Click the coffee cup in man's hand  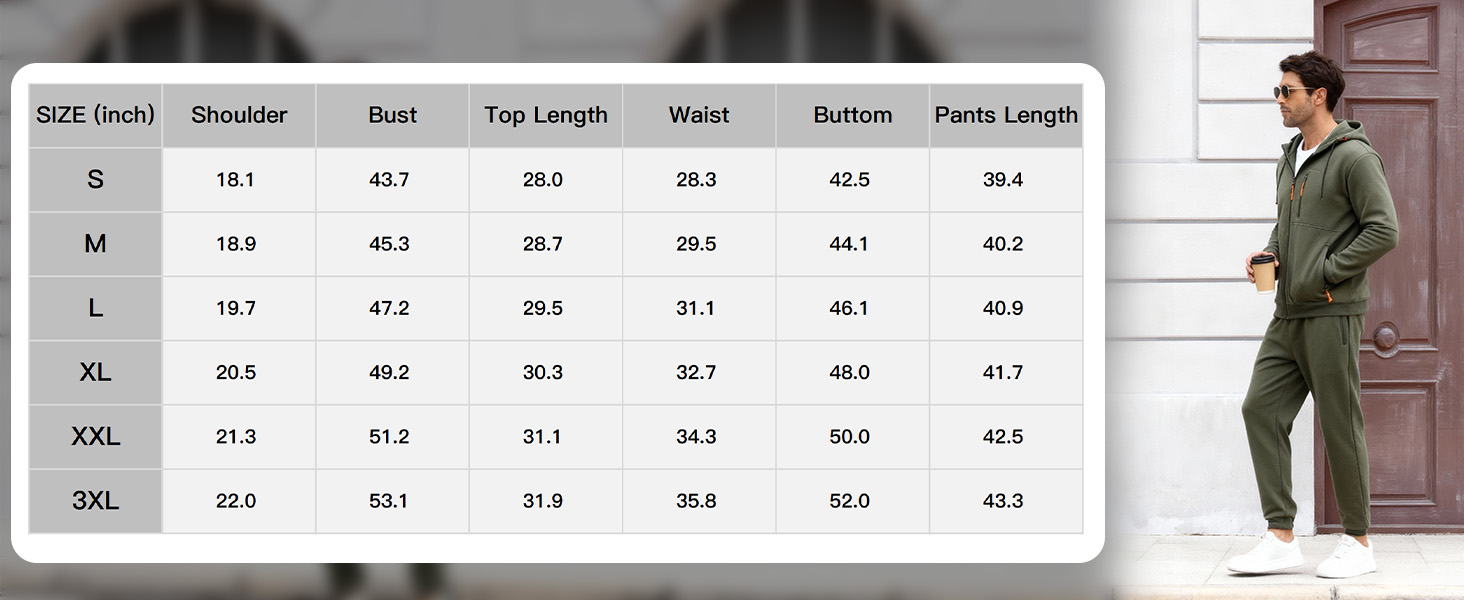click(1264, 271)
